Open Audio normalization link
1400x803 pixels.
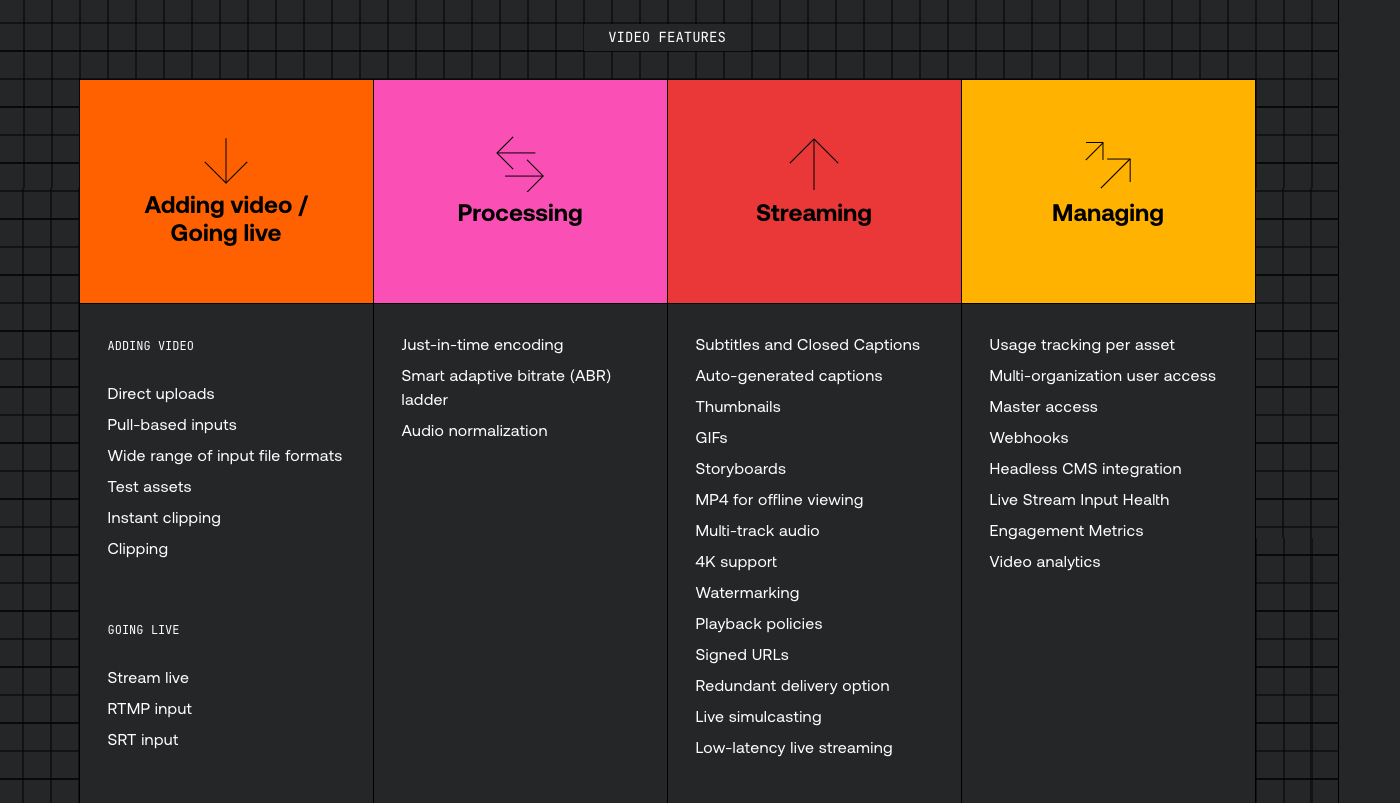475,431
